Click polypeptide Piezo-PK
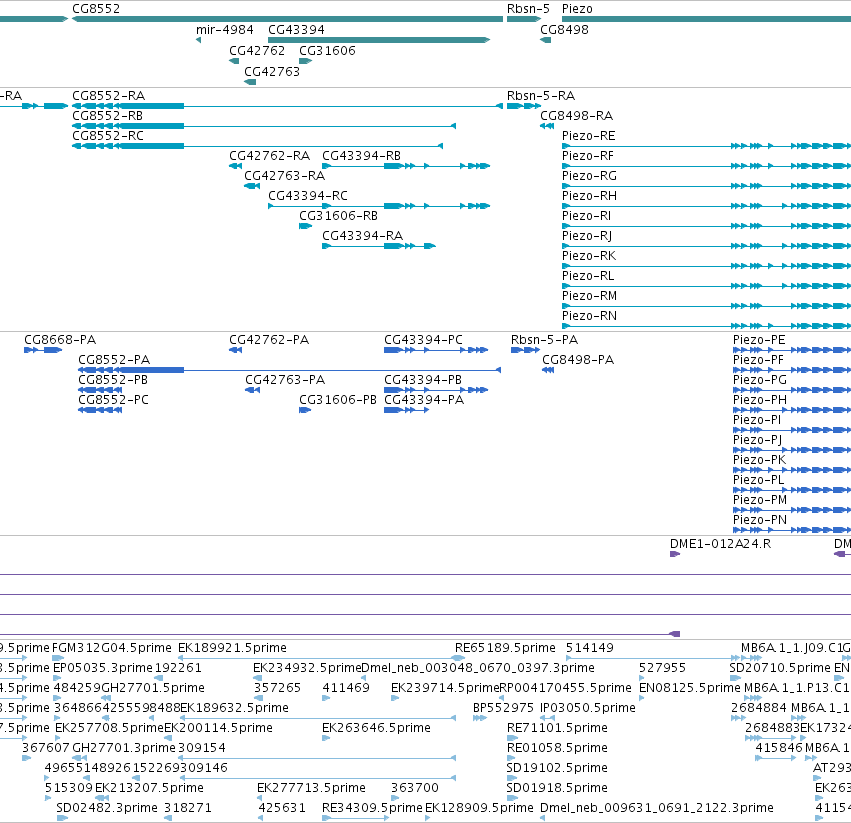This screenshot has width=851, height=823. 759,460
